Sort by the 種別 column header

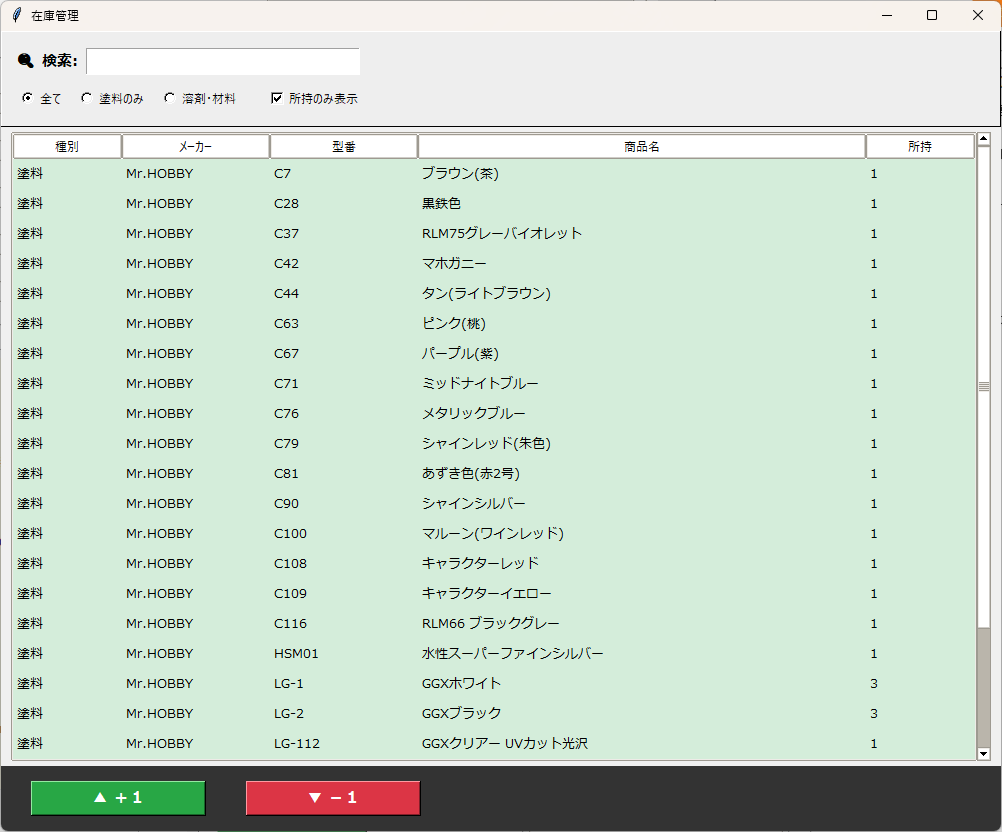click(x=67, y=147)
